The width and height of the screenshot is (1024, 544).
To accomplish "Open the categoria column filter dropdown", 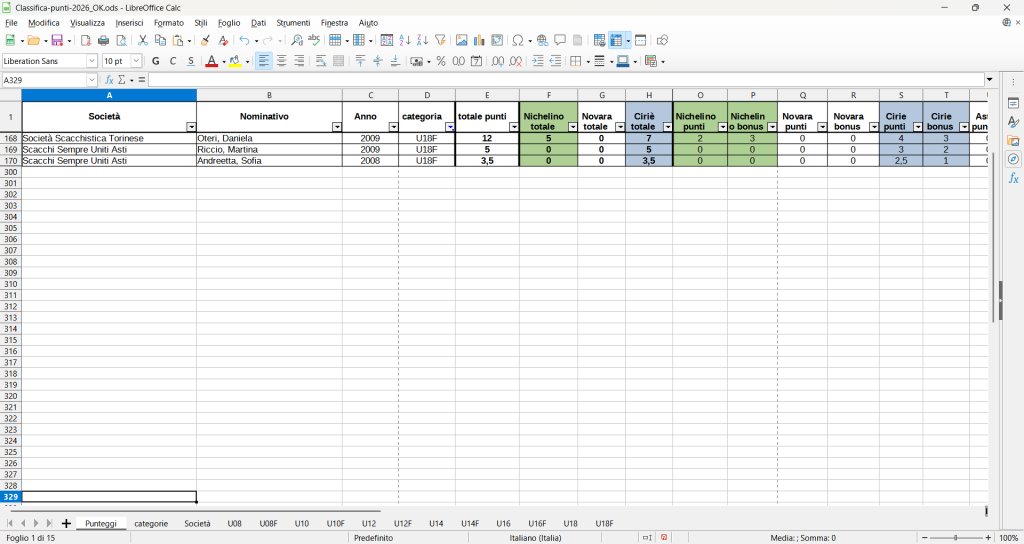I will click(x=449, y=127).
